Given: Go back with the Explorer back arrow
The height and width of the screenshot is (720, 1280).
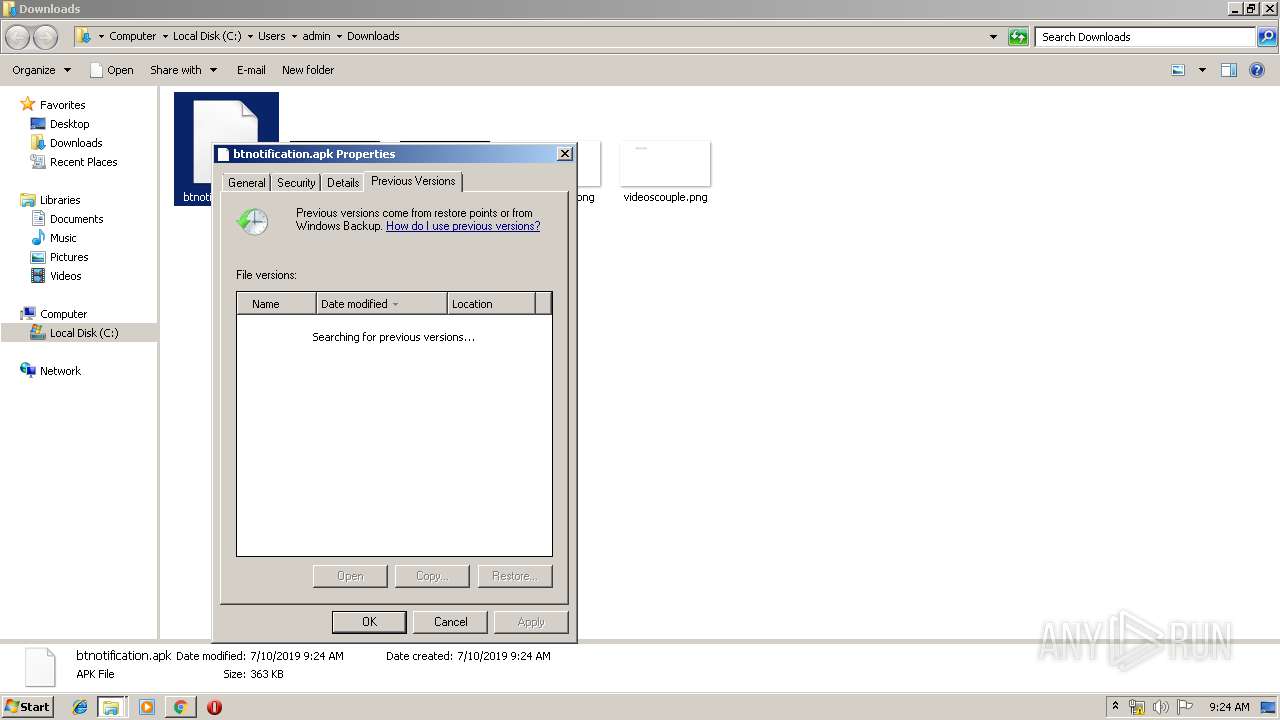Looking at the screenshot, I should coord(18,37).
